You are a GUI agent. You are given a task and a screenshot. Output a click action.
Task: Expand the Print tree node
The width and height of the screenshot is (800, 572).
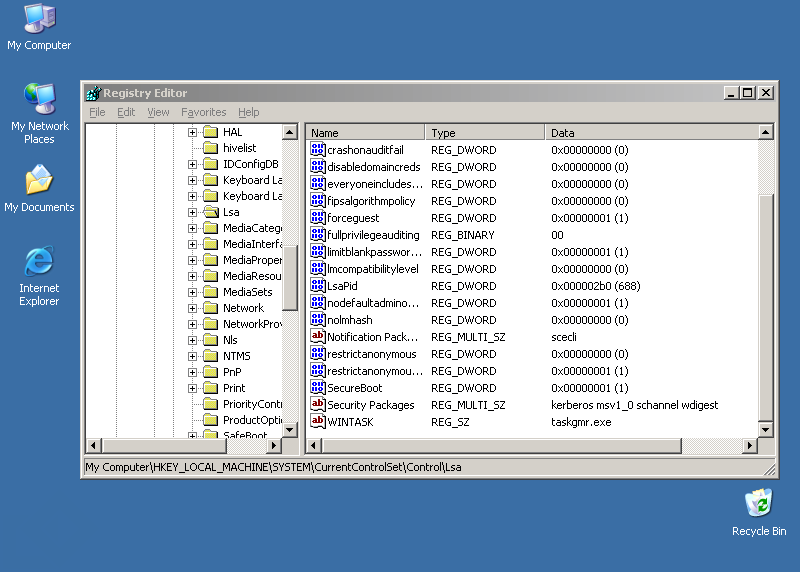[192, 388]
